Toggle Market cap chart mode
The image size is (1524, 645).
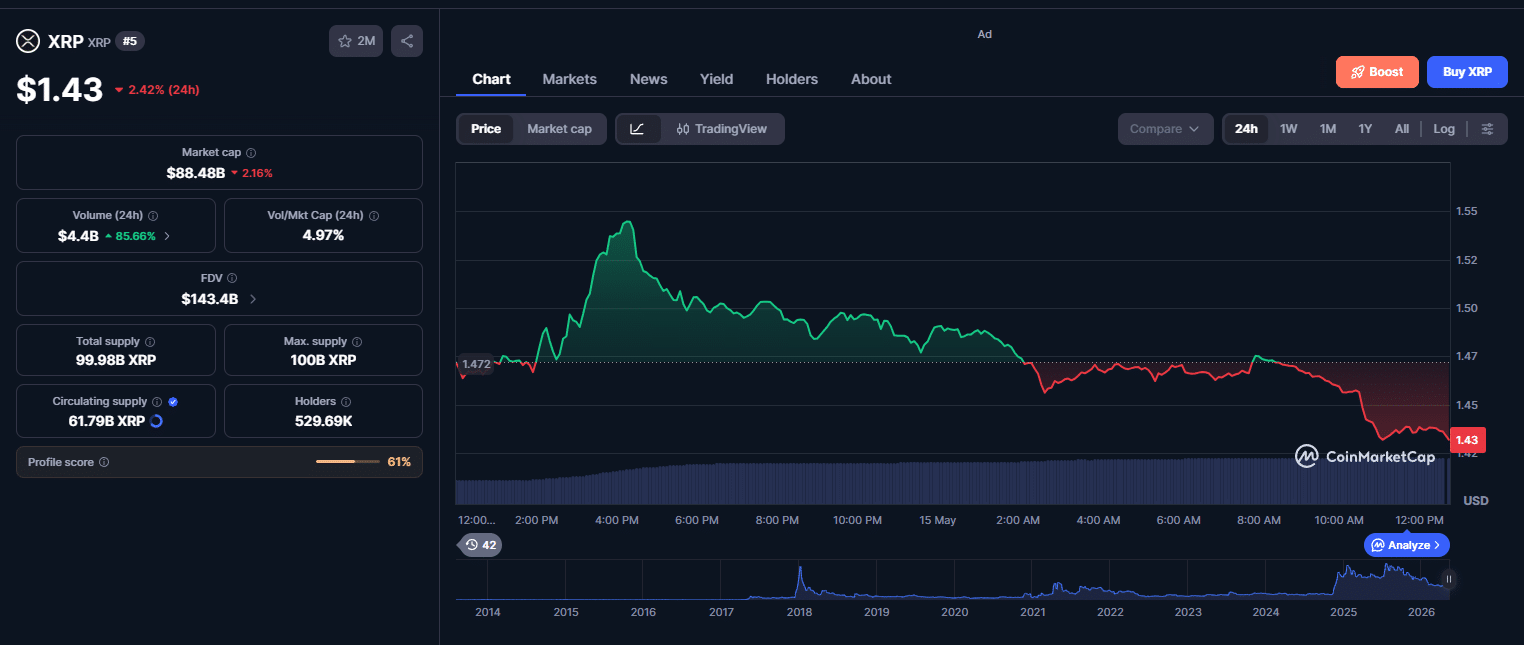point(559,129)
